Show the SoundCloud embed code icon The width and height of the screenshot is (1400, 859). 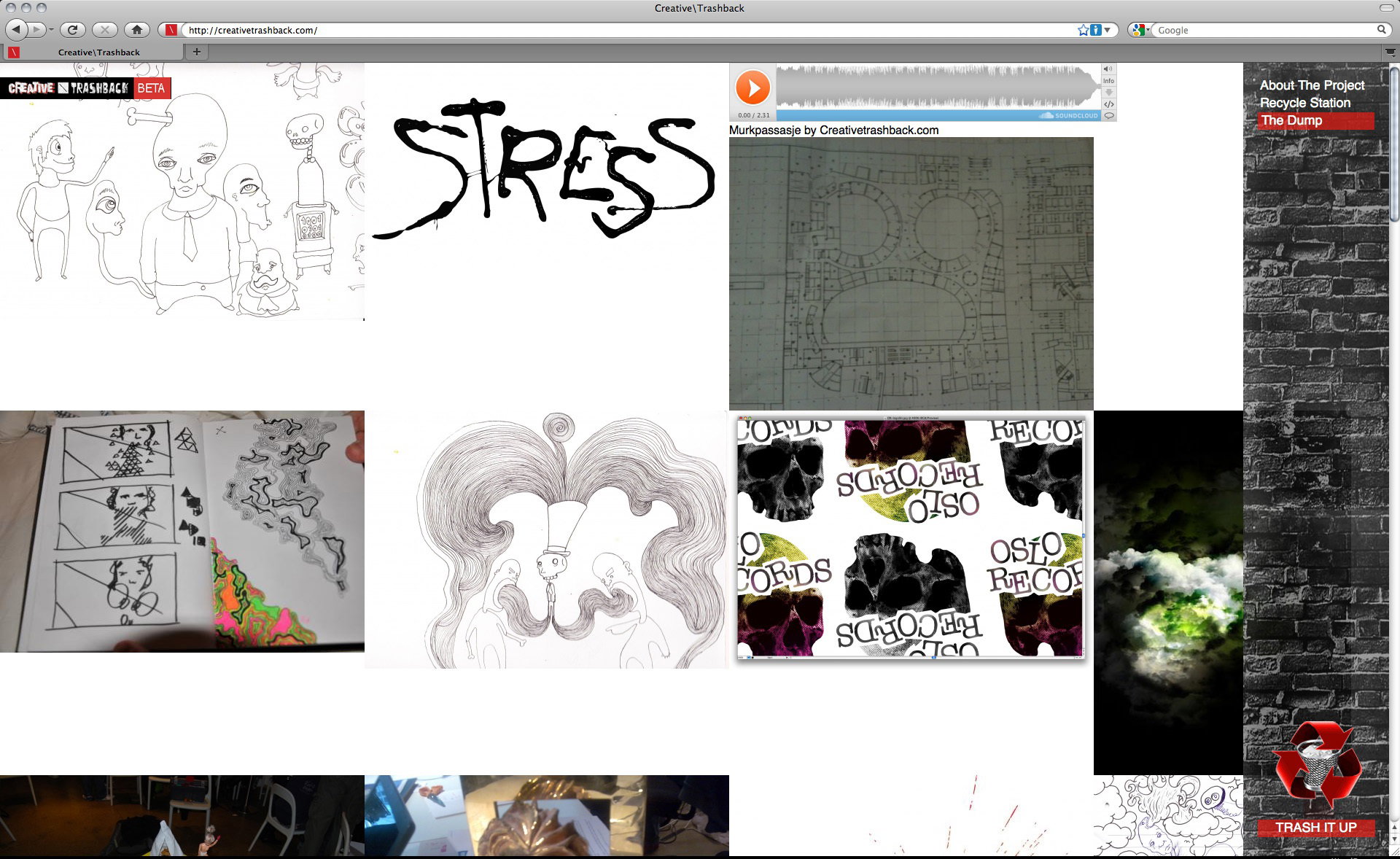pyautogui.click(x=1108, y=104)
